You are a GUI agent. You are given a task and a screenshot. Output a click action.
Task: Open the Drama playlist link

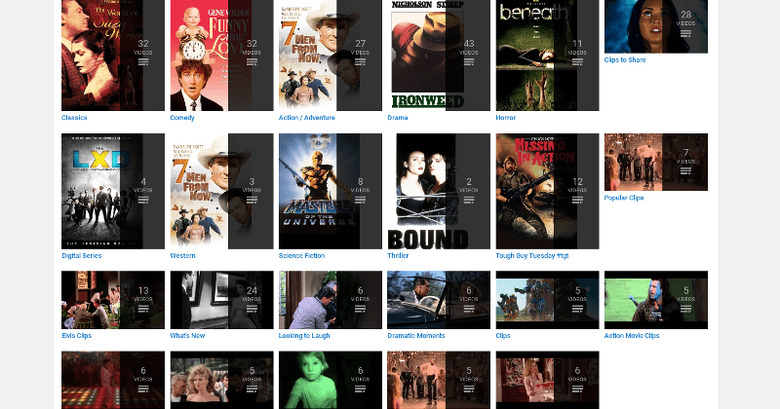pyautogui.click(x=397, y=118)
